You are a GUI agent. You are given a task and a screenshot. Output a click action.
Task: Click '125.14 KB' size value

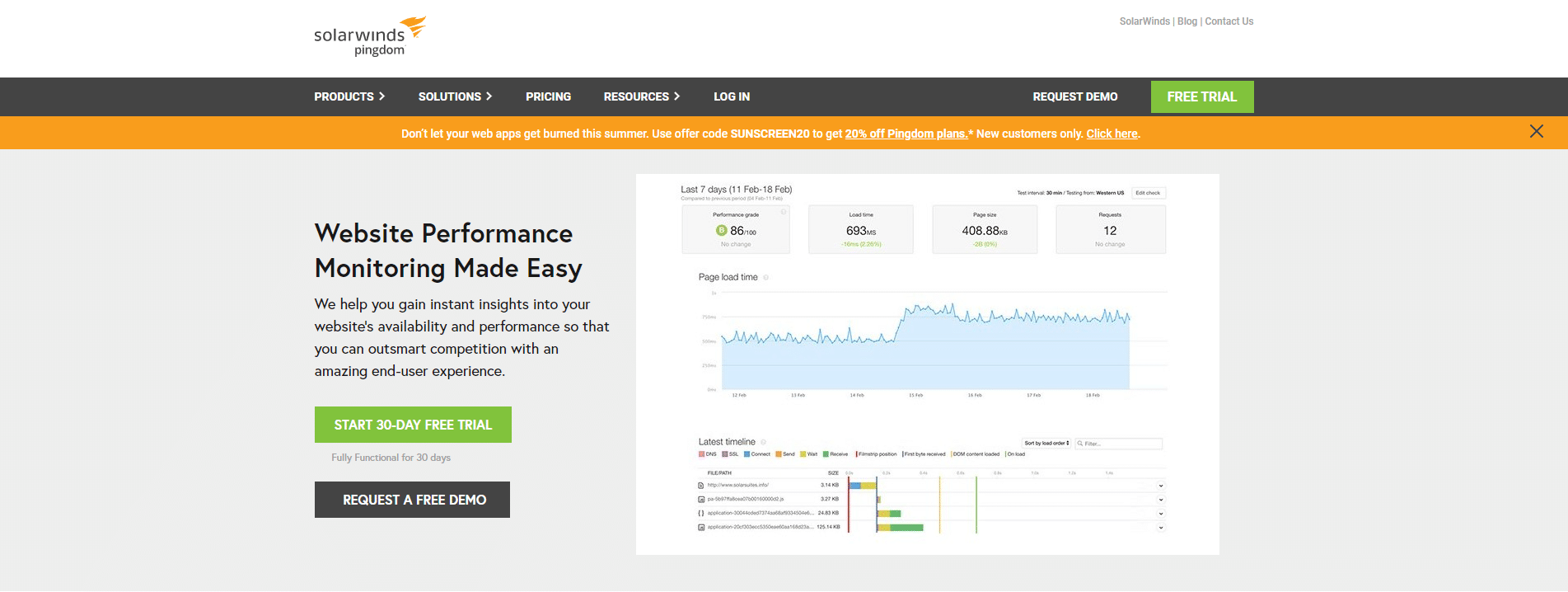pyautogui.click(x=828, y=527)
